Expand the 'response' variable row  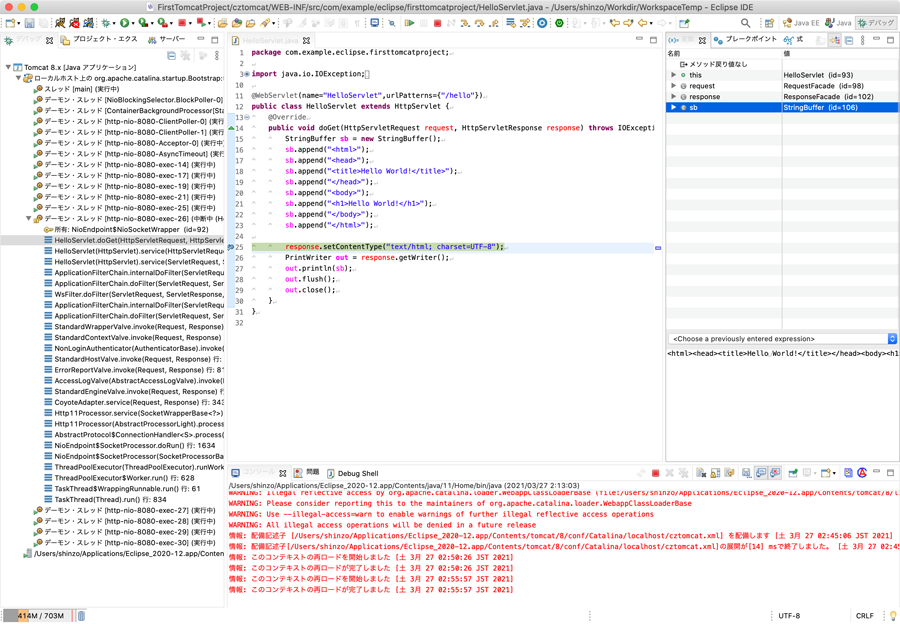coord(674,97)
